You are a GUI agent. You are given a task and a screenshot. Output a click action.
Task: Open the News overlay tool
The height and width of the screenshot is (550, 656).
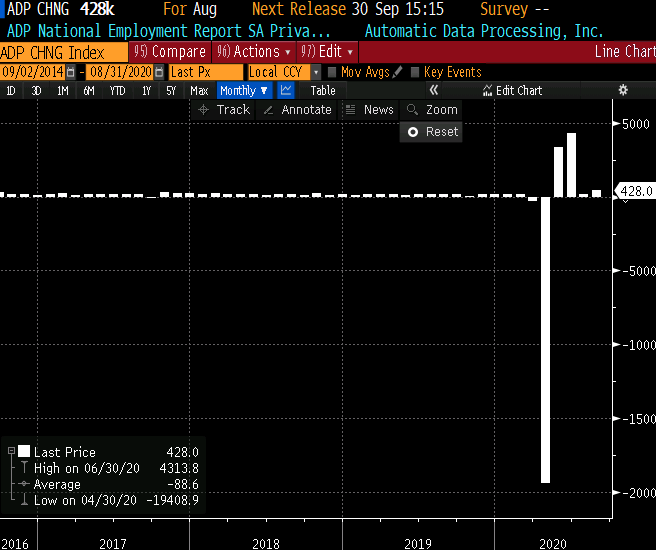pos(369,110)
